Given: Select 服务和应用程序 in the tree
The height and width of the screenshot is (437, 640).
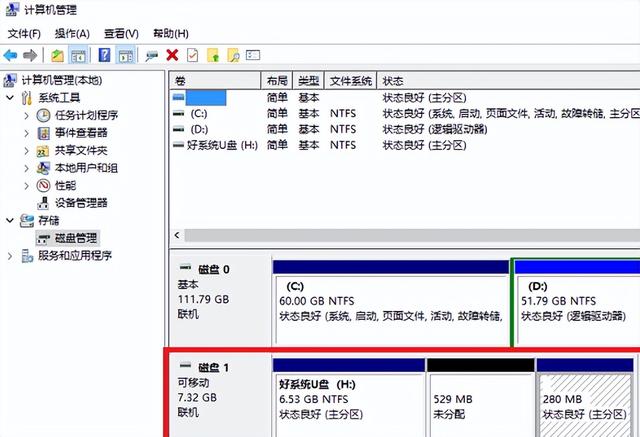Looking at the screenshot, I should (x=75, y=256).
